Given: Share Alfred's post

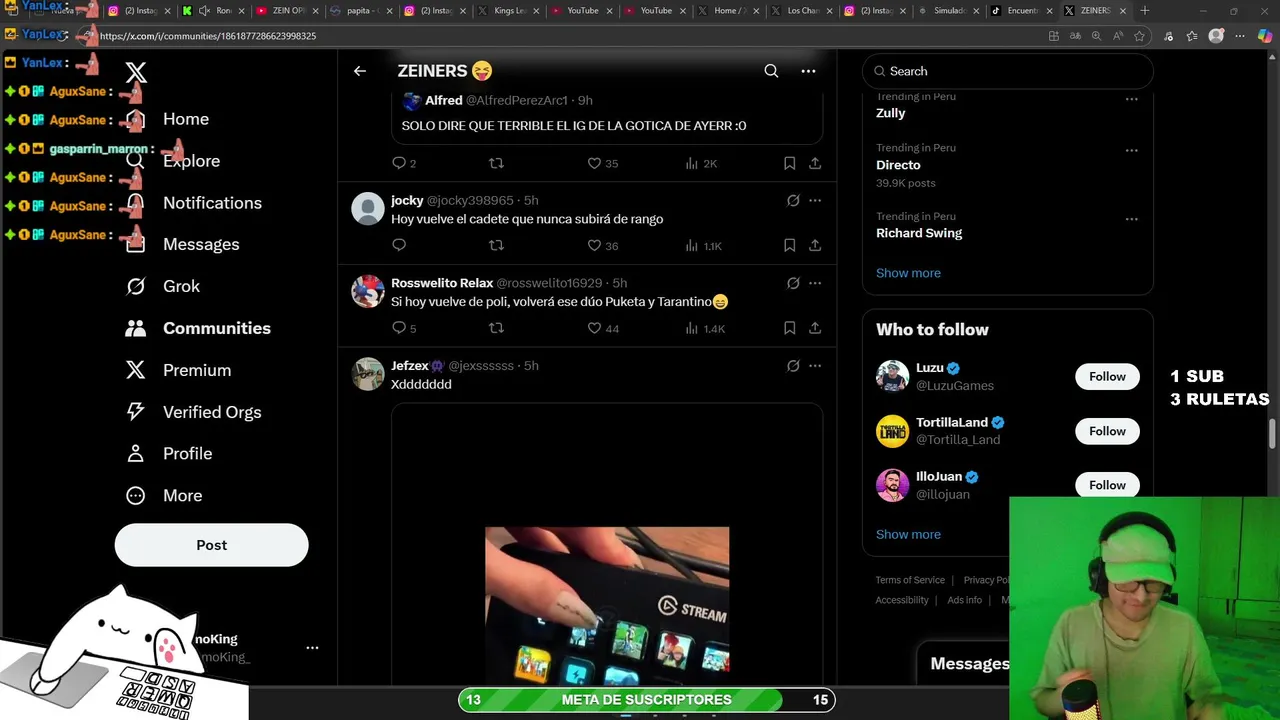Looking at the screenshot, I should [815, 163].
